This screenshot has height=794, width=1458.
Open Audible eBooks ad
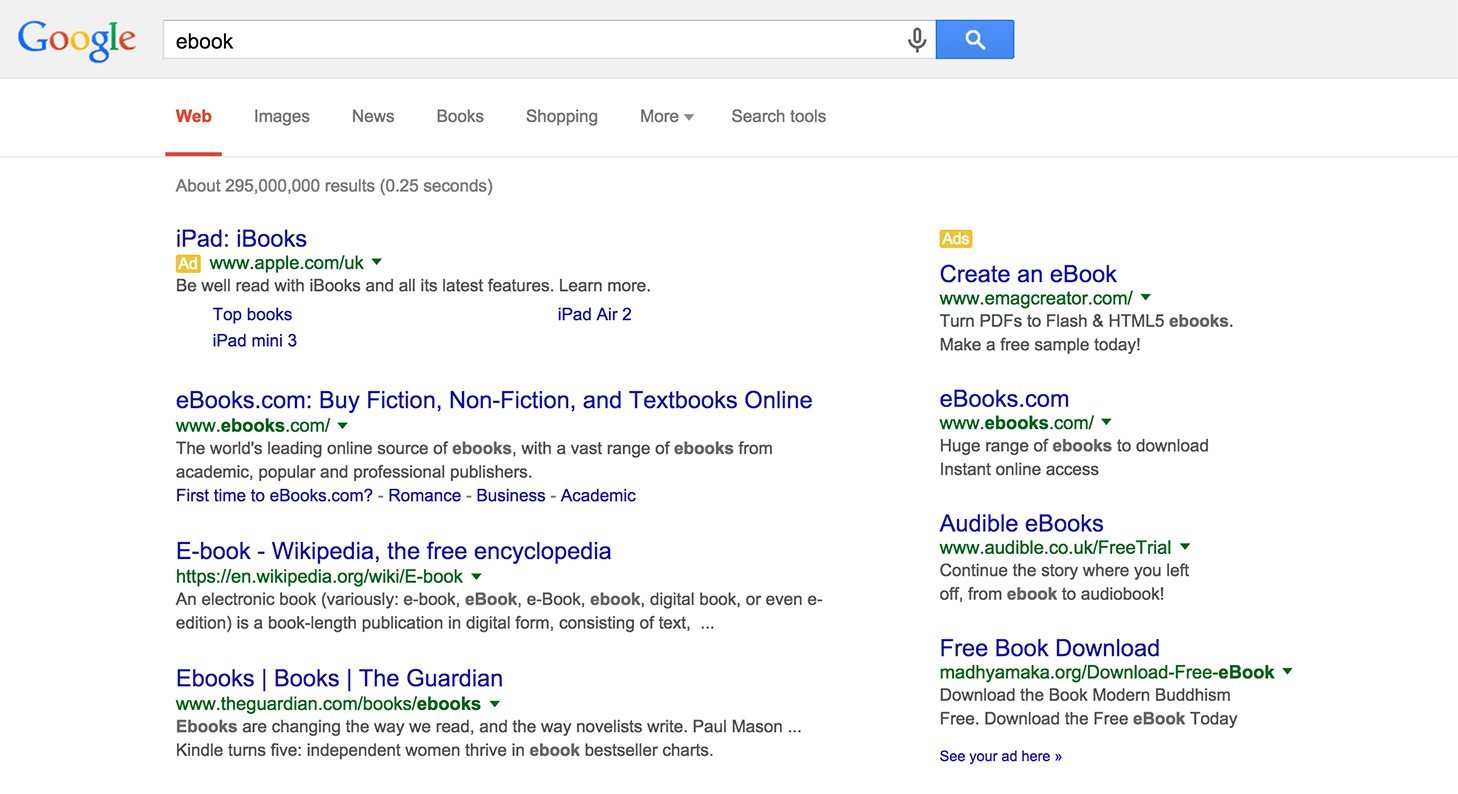(x=1021, y=523)
